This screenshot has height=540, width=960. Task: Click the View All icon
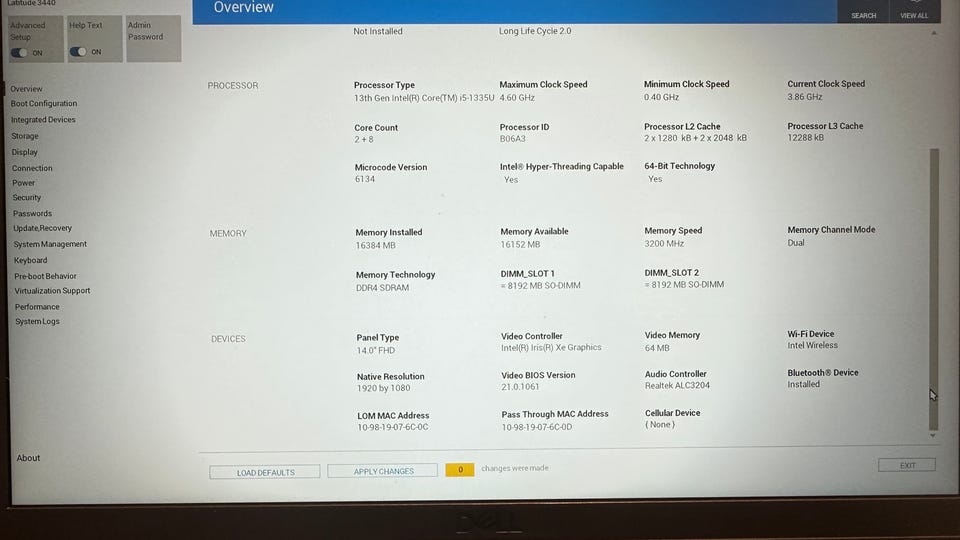click(x=914, y=10)
